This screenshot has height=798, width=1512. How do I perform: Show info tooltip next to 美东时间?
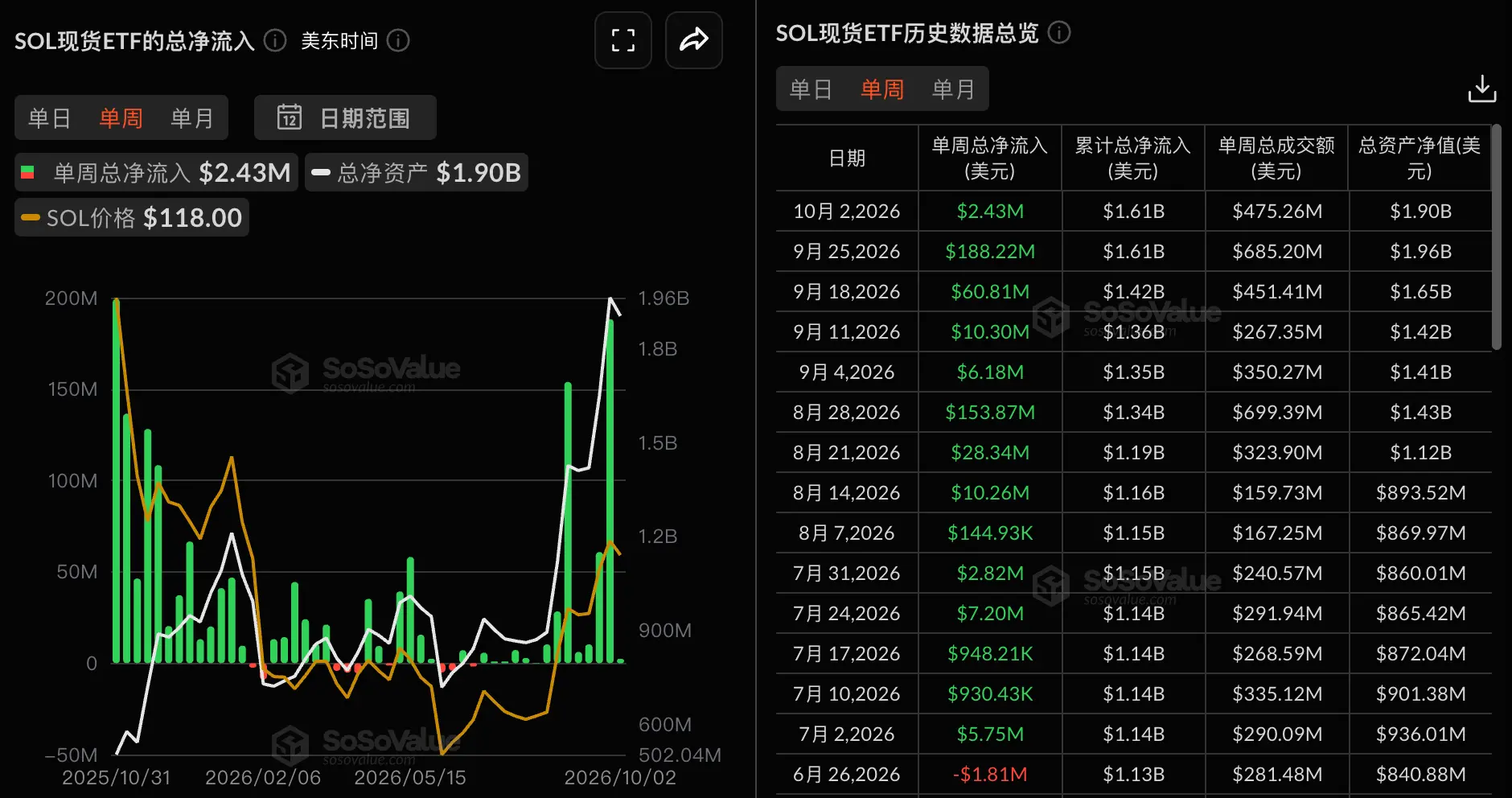pos(398,40)
